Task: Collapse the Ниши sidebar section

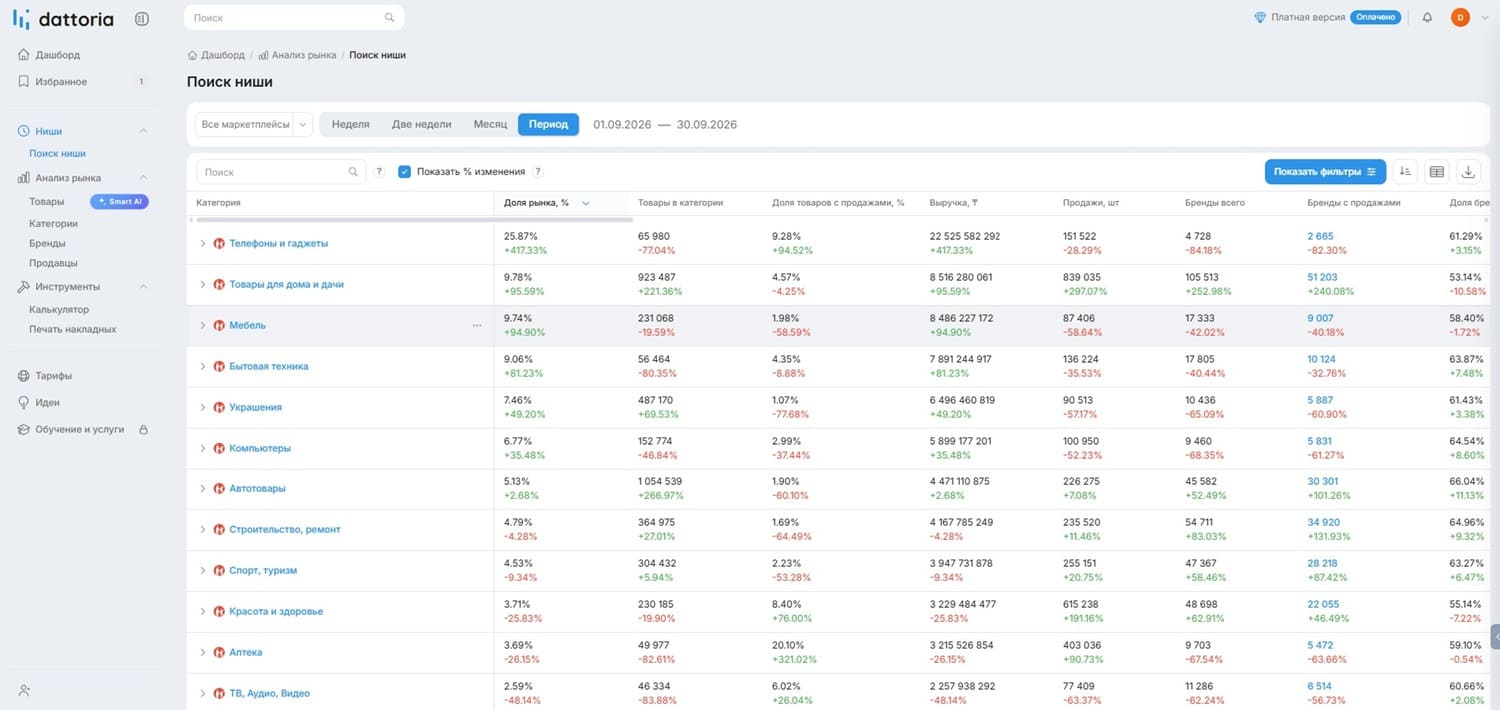Action: coord(143,131)
